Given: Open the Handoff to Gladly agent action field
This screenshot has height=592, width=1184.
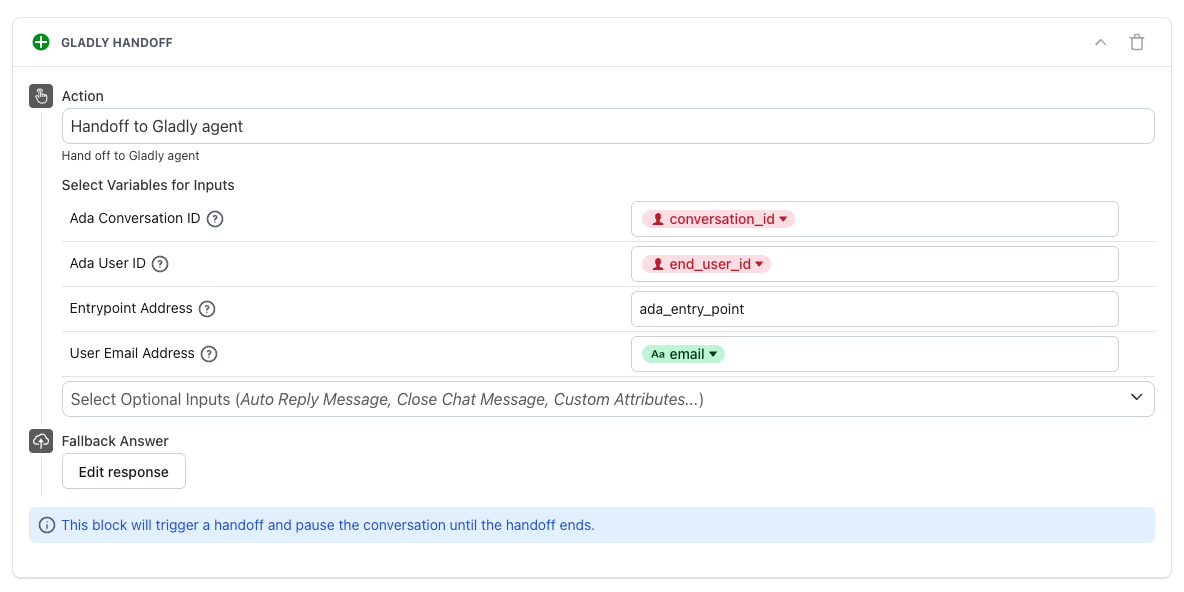Looking at the screenshot, I should coord(608,126).
